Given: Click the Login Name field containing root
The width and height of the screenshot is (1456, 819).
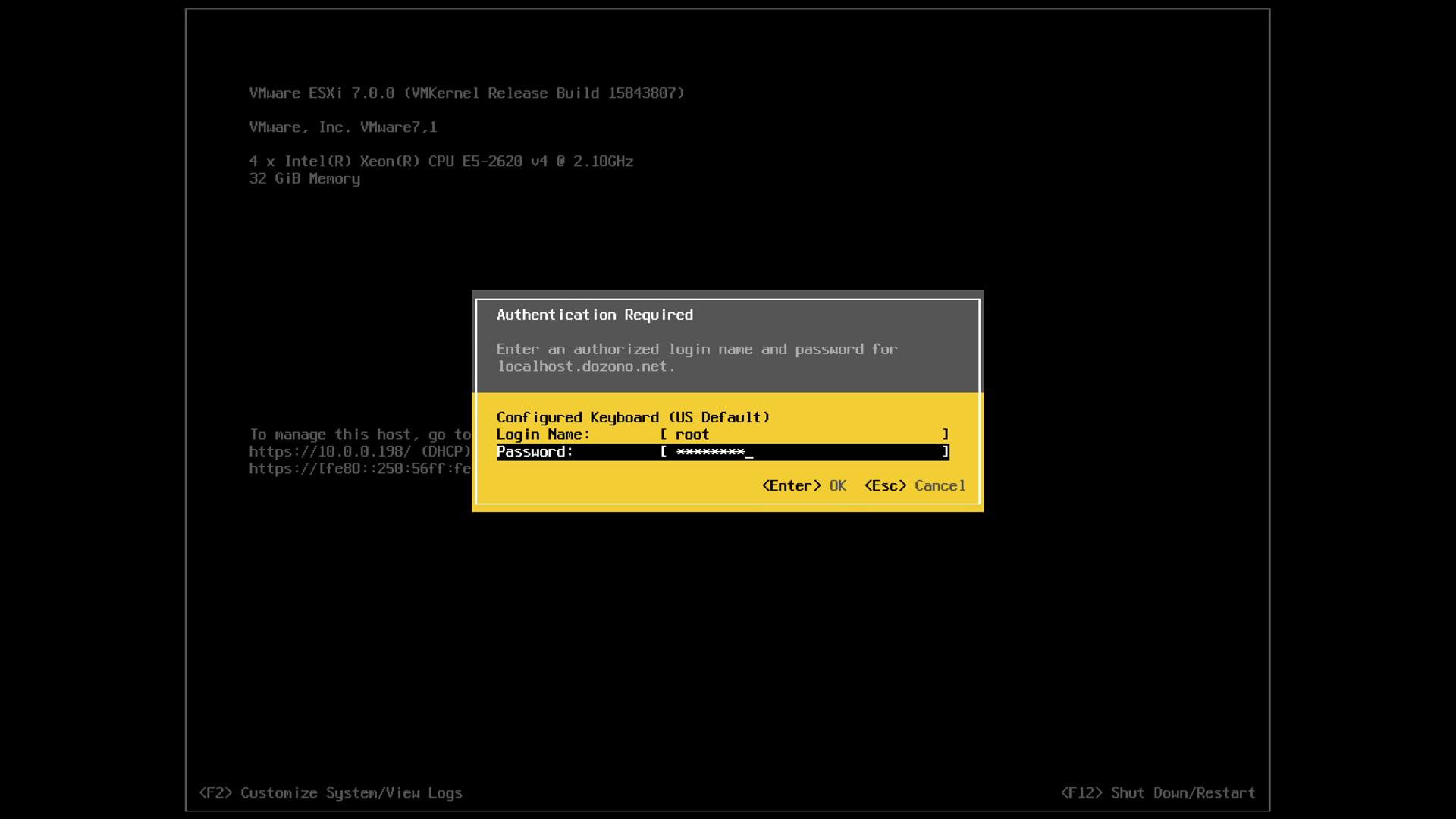Looking at the screenshot, I should click(804, 435).
